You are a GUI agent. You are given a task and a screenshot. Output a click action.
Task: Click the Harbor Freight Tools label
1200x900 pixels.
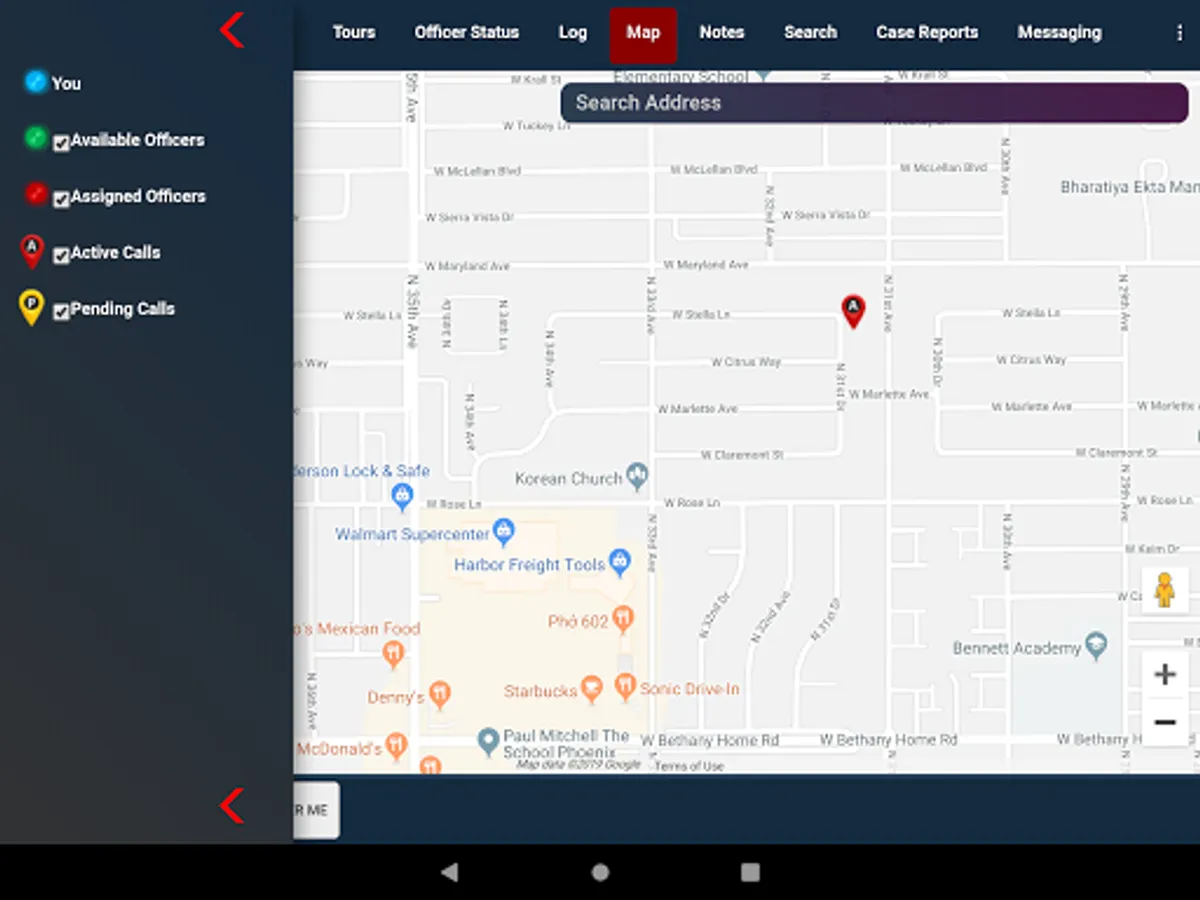click(529, 565)
